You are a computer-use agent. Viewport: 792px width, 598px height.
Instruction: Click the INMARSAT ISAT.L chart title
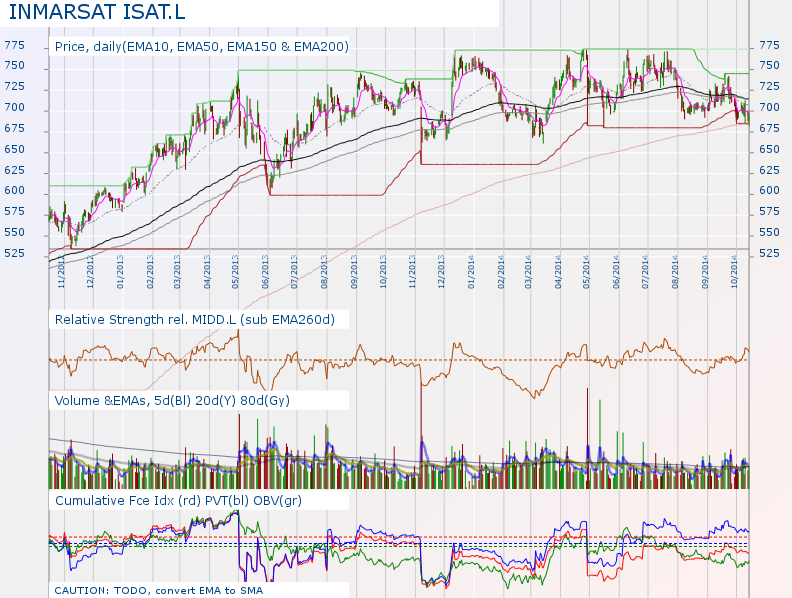[97, 12]
